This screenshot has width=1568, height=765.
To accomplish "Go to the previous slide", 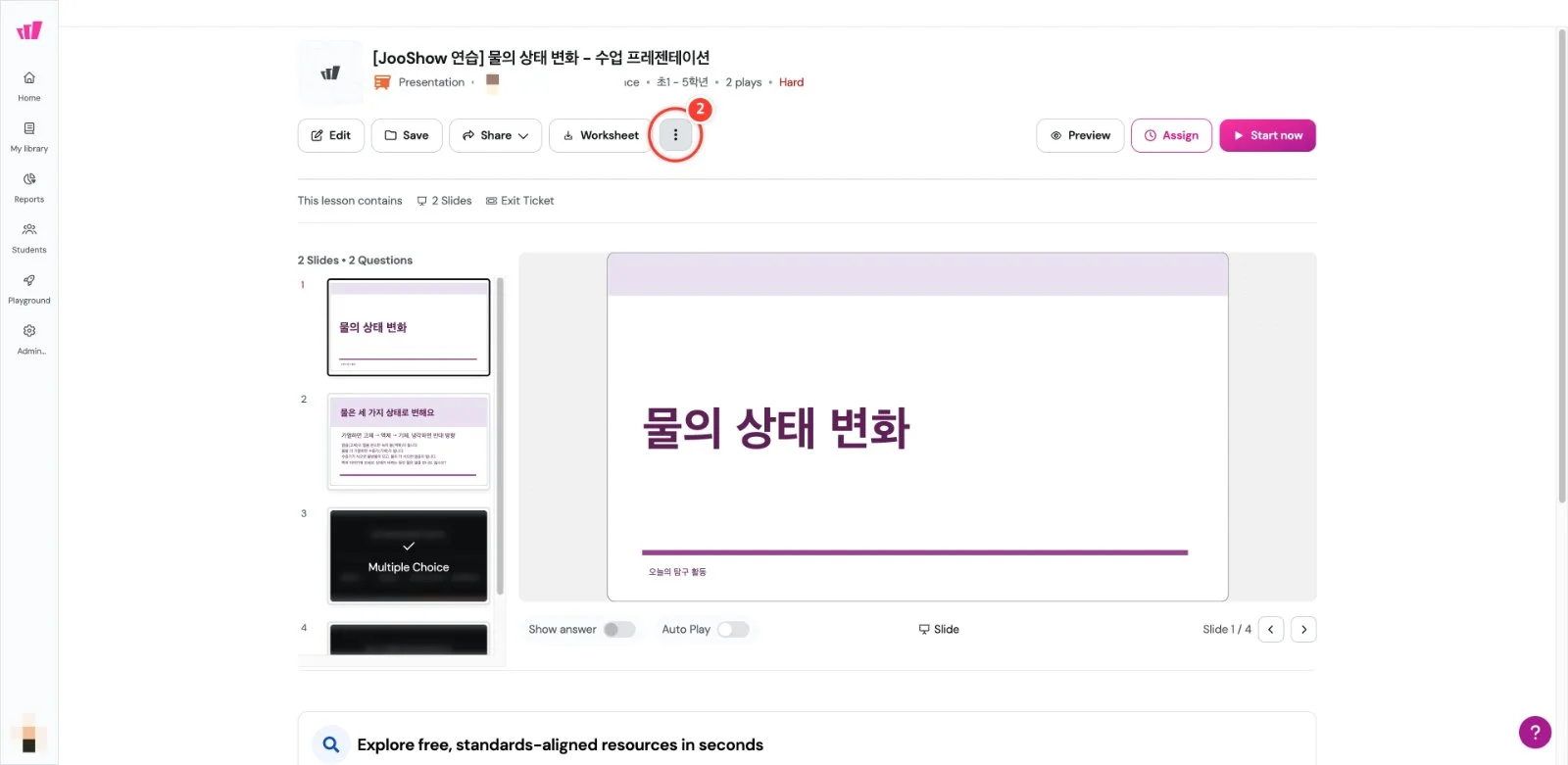I will (x=1270, y=629).
